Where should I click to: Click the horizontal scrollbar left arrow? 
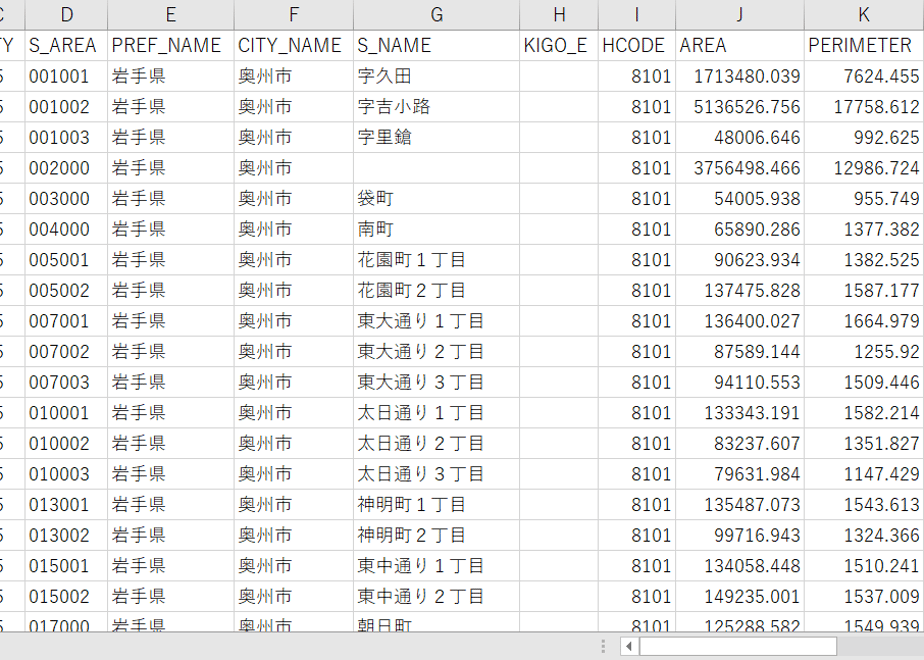coord(629,646)
